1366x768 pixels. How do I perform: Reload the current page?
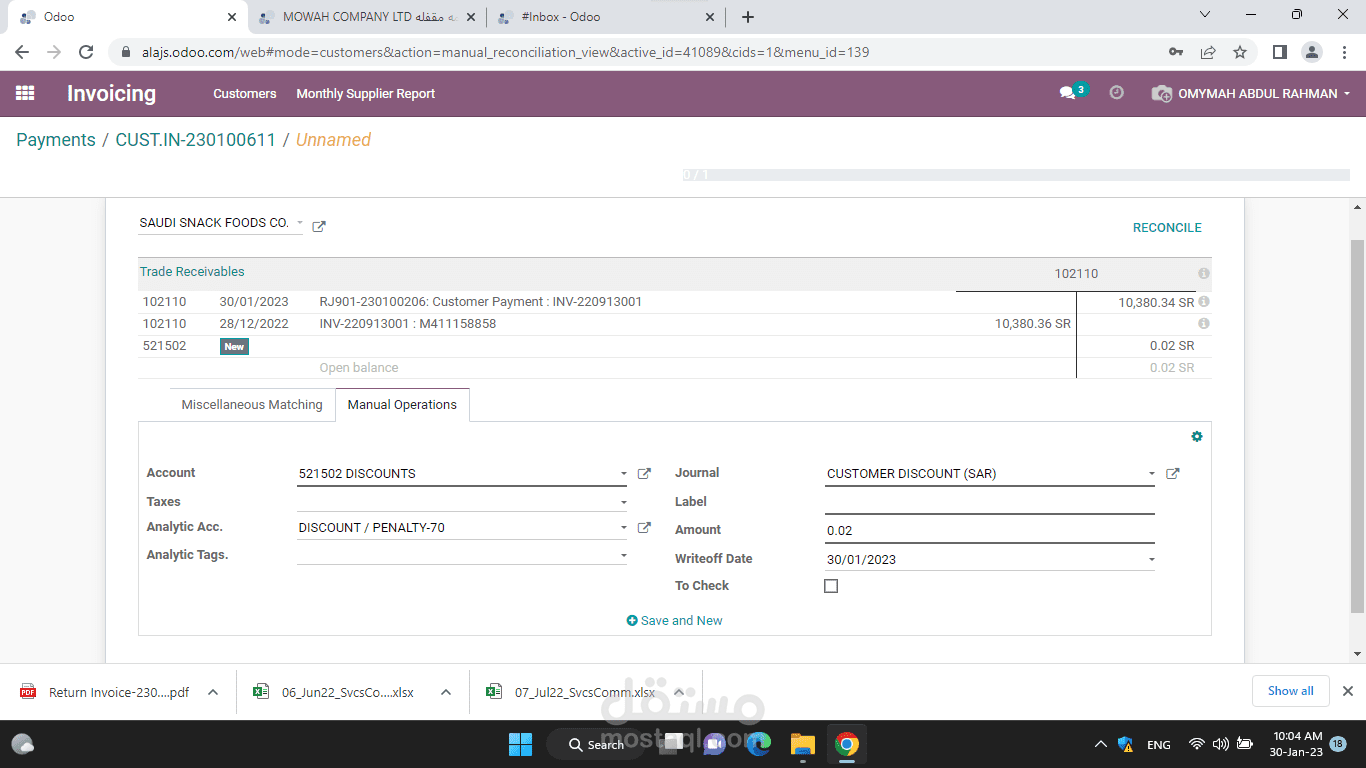[86, 52]
